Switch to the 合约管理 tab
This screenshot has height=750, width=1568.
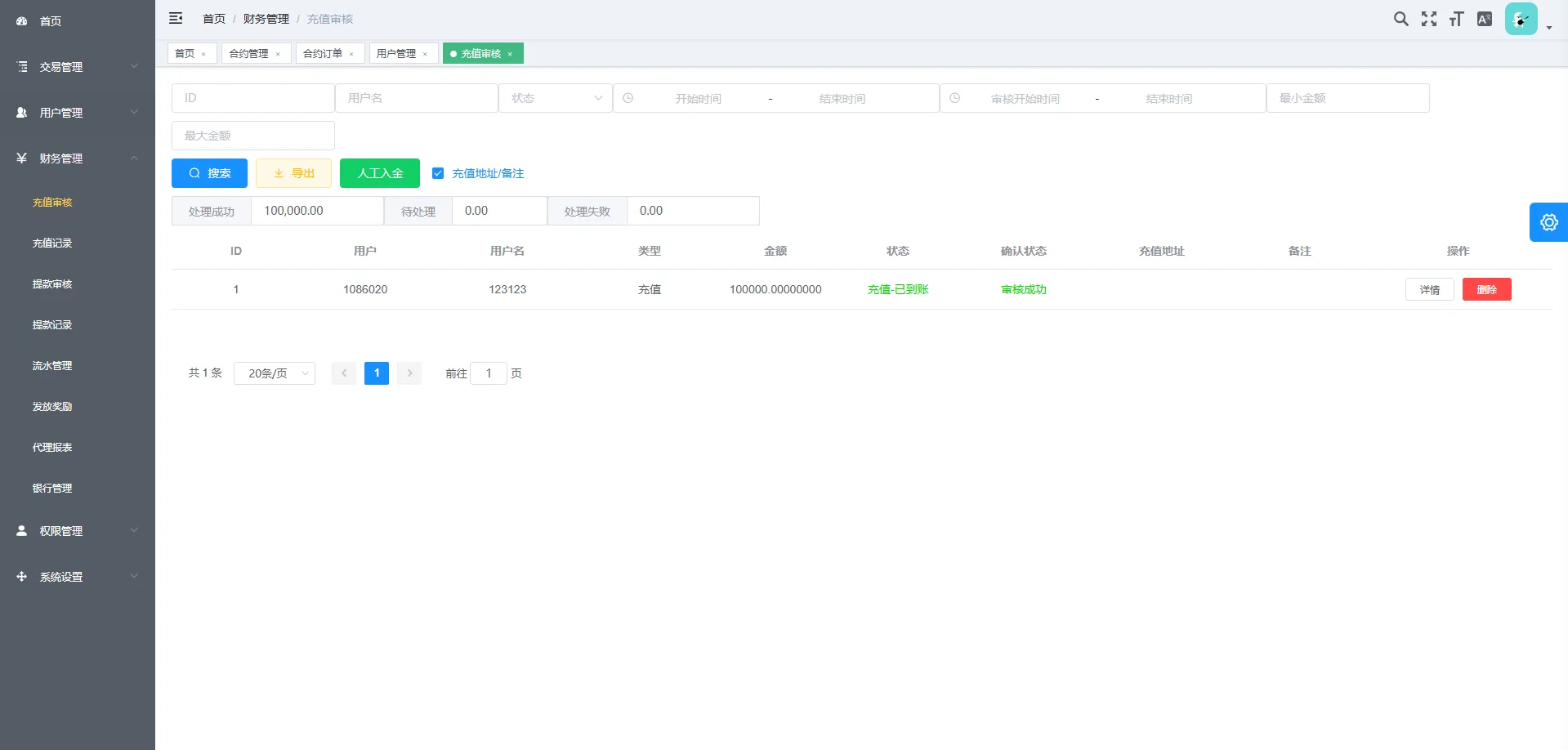[249, 53]
